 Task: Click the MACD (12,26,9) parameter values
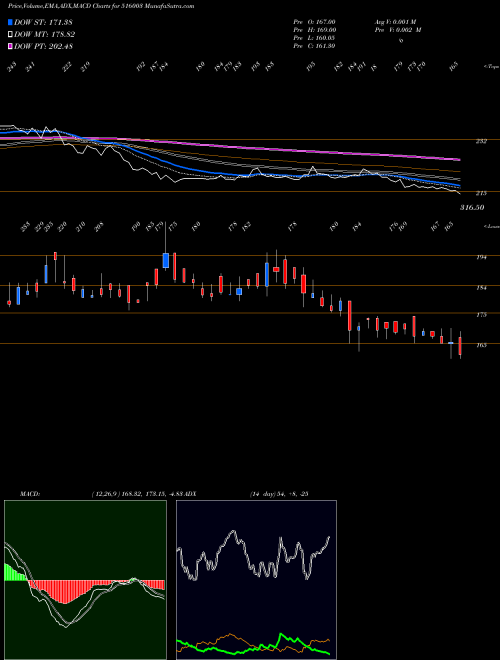tap(136, 494)
